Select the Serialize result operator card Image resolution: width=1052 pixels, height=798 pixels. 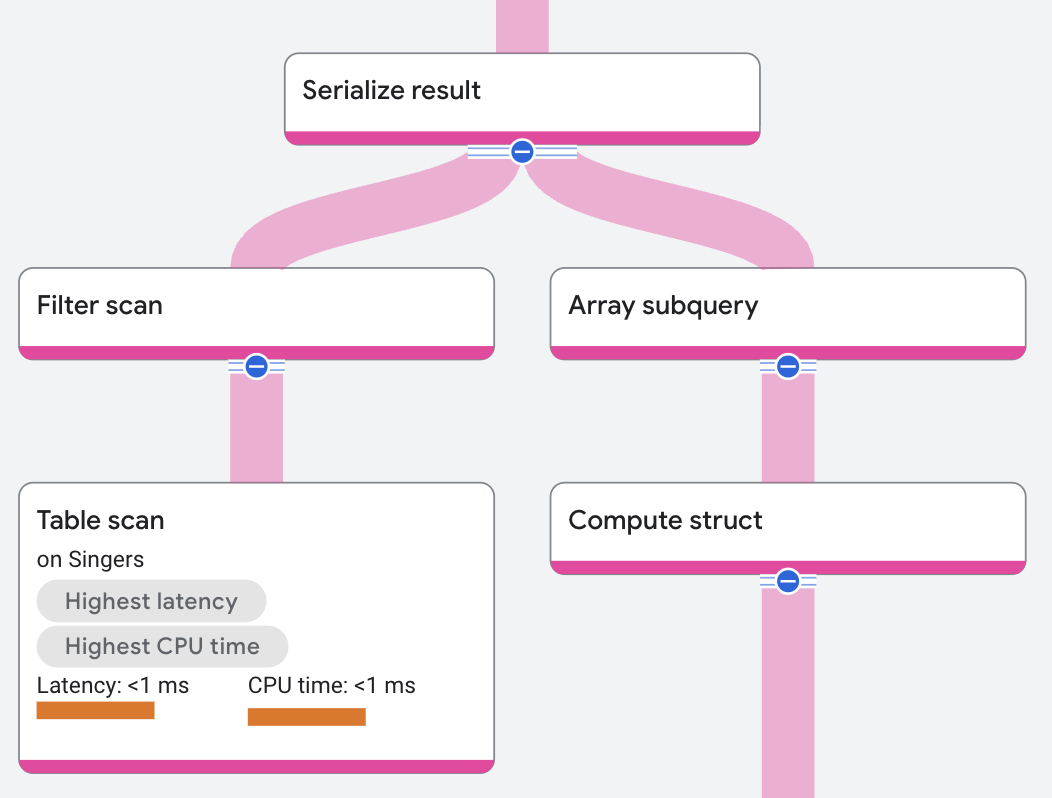522,92
